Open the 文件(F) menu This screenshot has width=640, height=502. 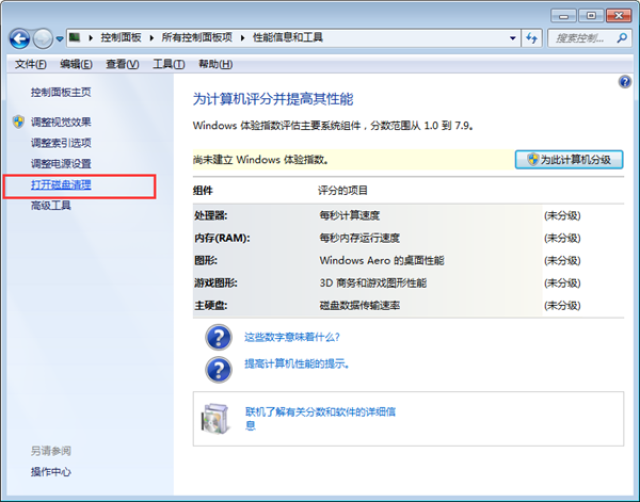click(31, 64)
